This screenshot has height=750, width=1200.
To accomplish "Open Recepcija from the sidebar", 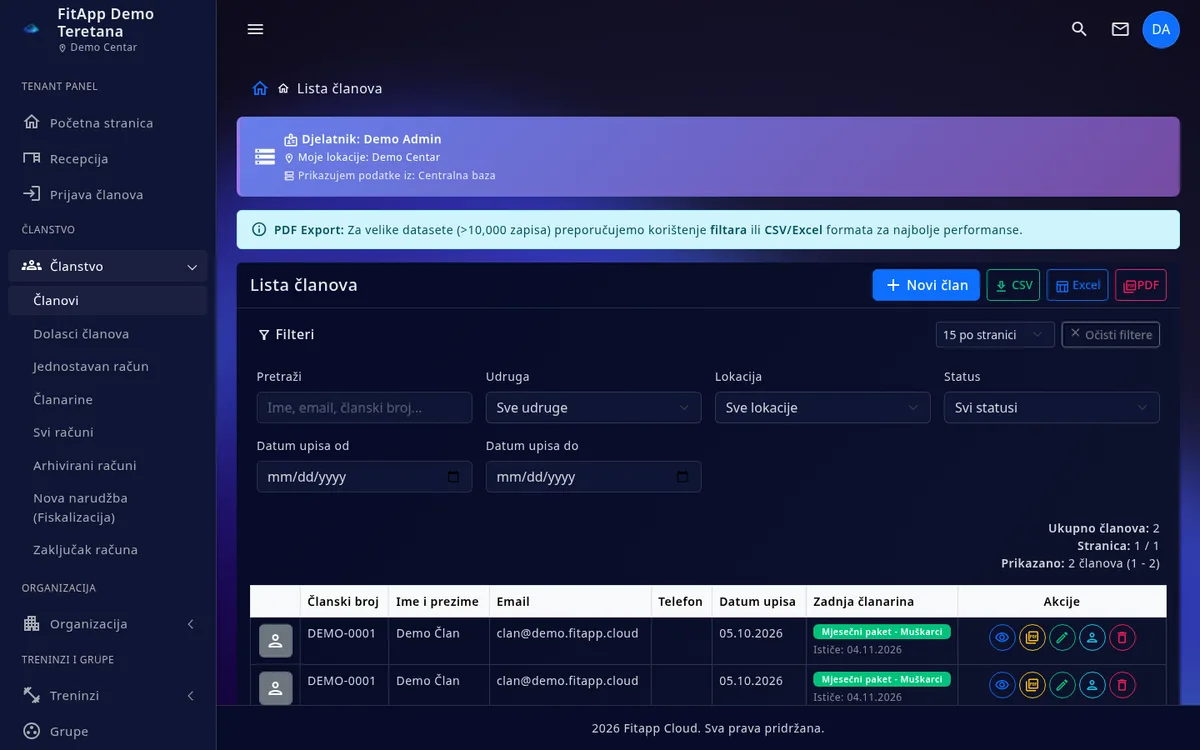I will pyautogui.click(x=108, y=159).
